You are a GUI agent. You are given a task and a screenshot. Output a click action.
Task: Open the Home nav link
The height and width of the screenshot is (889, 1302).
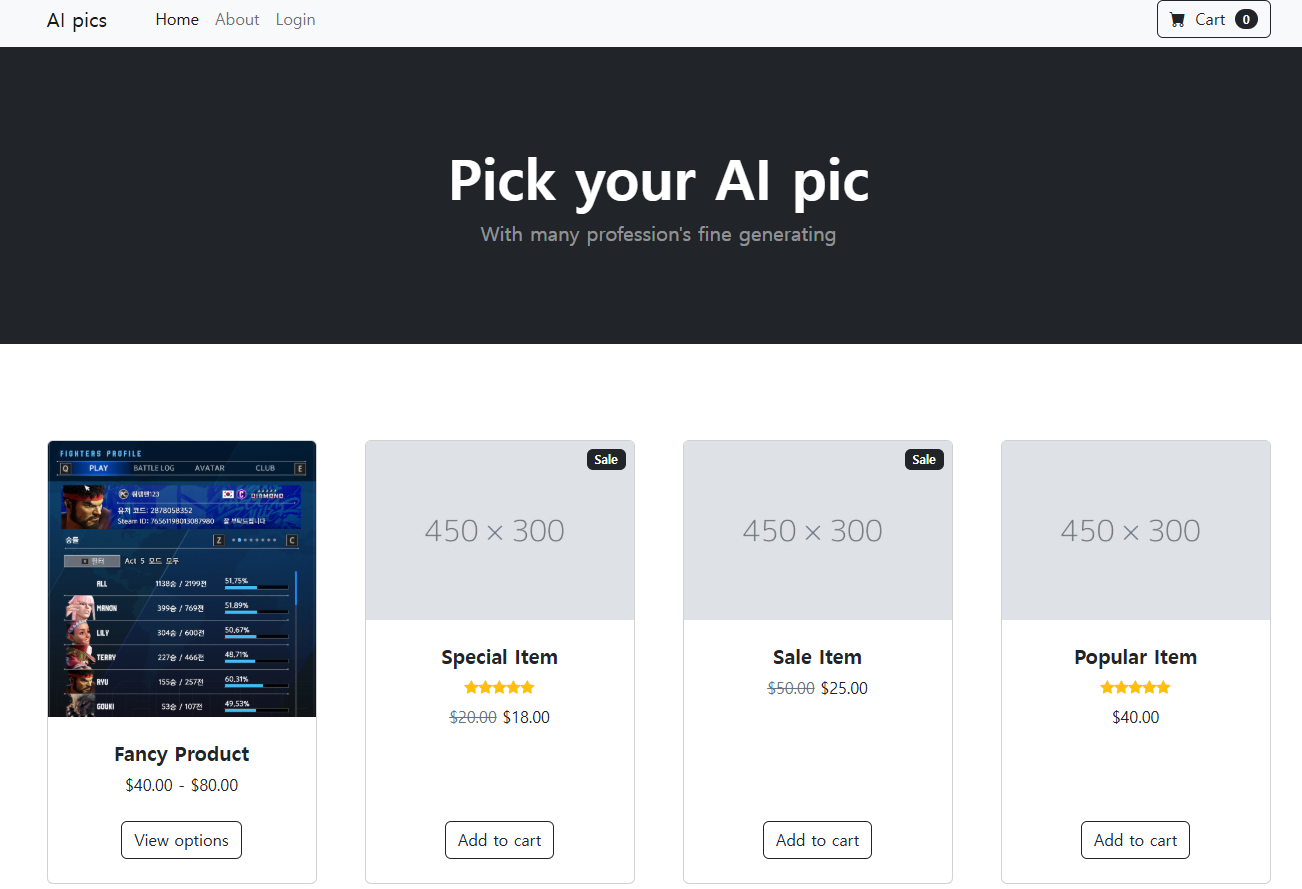[177, 19]
